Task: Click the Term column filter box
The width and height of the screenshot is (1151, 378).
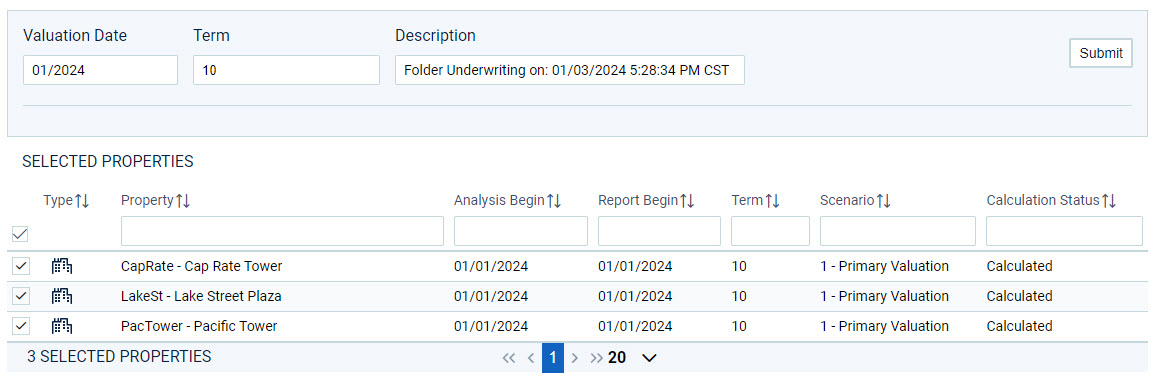Action: click(770, 231)
